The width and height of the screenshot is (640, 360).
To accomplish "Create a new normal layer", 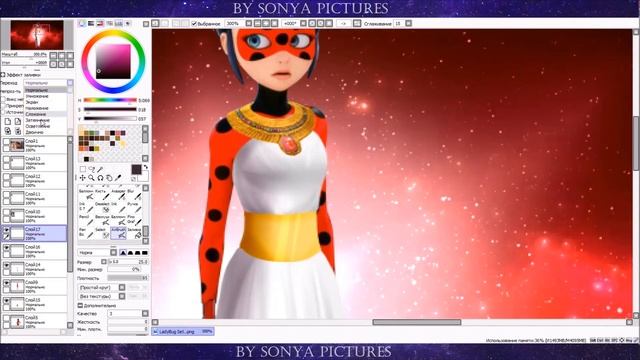I will pyautogui.click(x=8, y=122).
